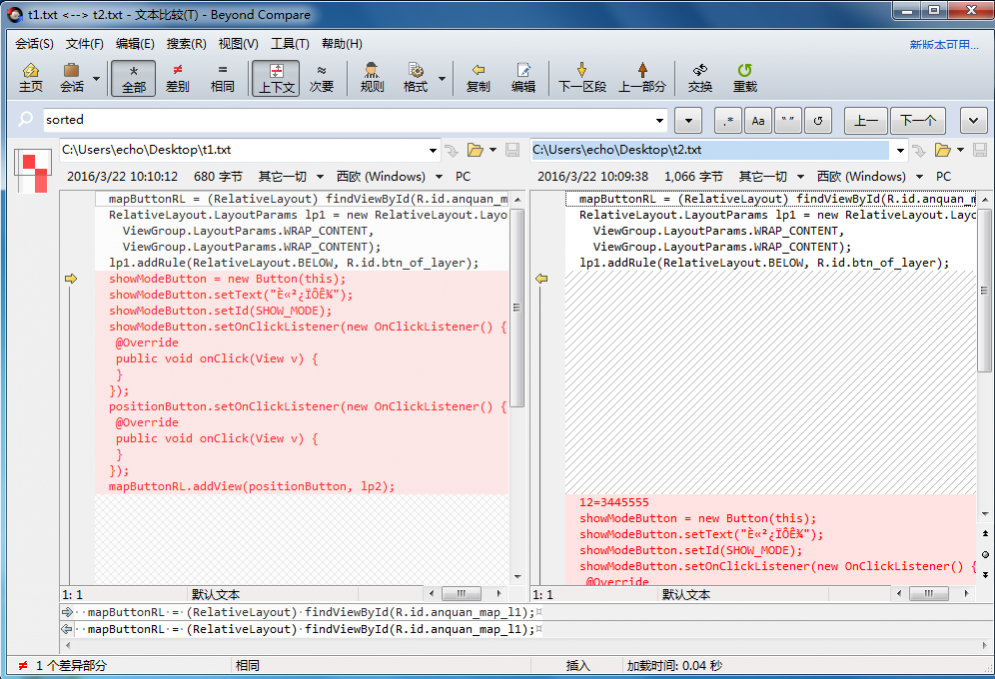Screen dimensions: 995x679
Task: Toggle Show Differences (差别) filter
Action: (x=177, y=77)
